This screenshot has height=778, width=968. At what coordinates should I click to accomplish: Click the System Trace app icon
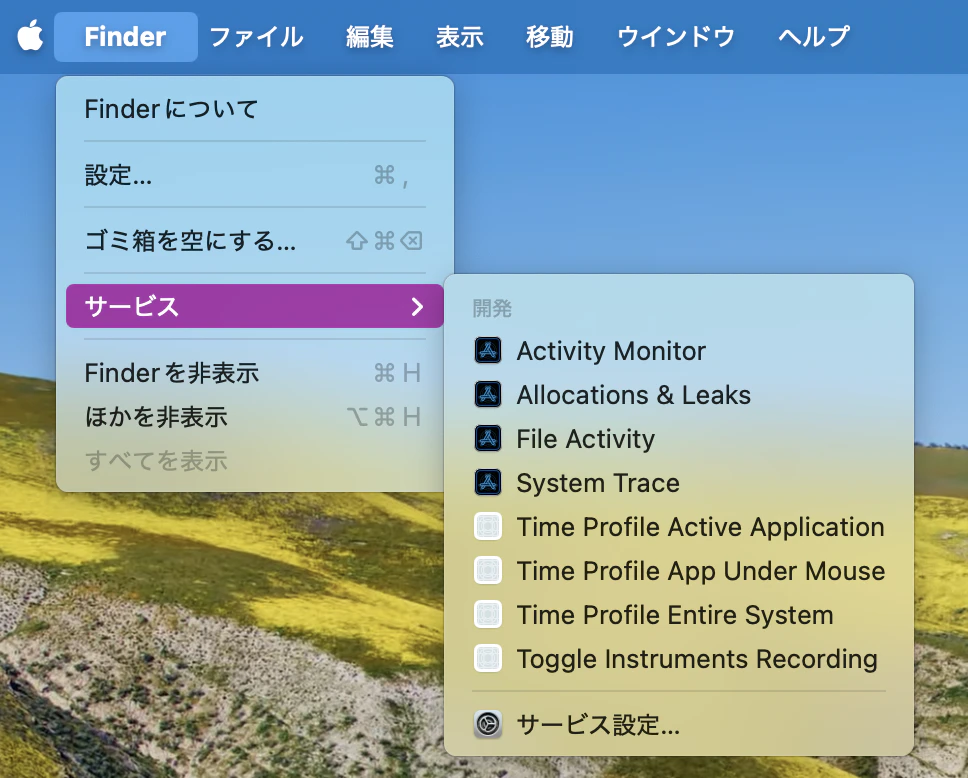[488, 482]
